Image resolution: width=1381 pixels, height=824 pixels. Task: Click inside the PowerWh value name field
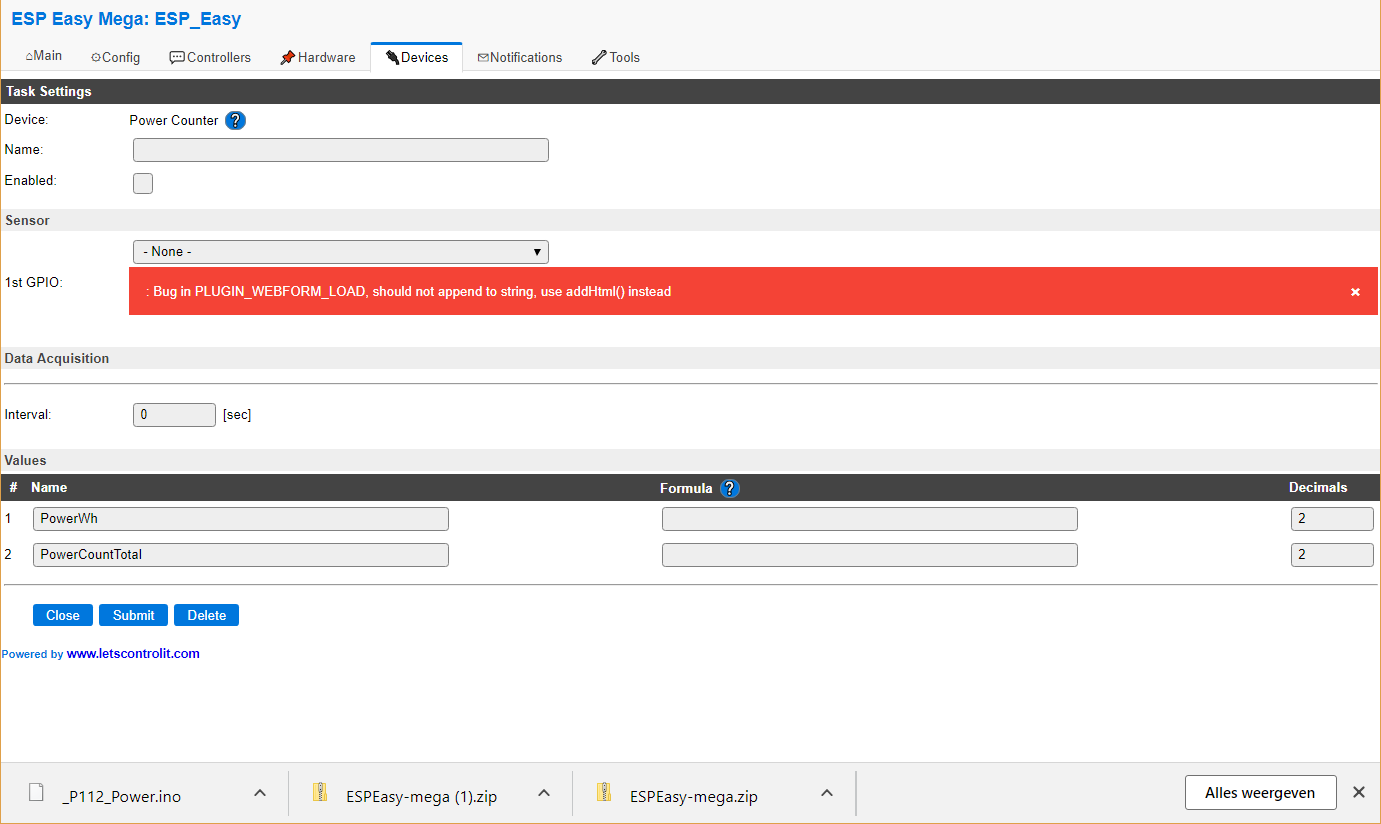240,518
